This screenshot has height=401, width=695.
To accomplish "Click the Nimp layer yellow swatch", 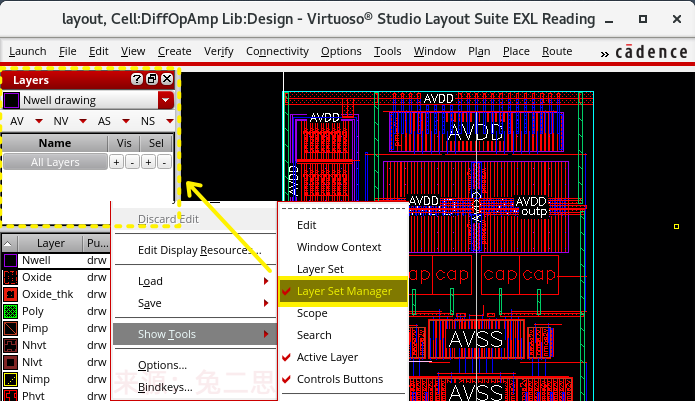I will coord(10,379).
